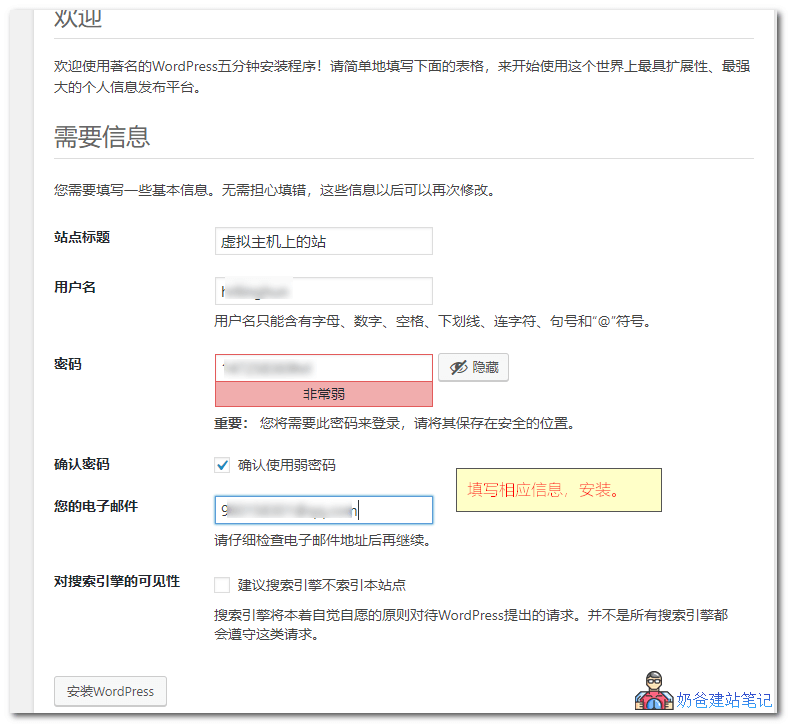Click the 建议搜索引擎不索引本站点 label text

[322, 585]
